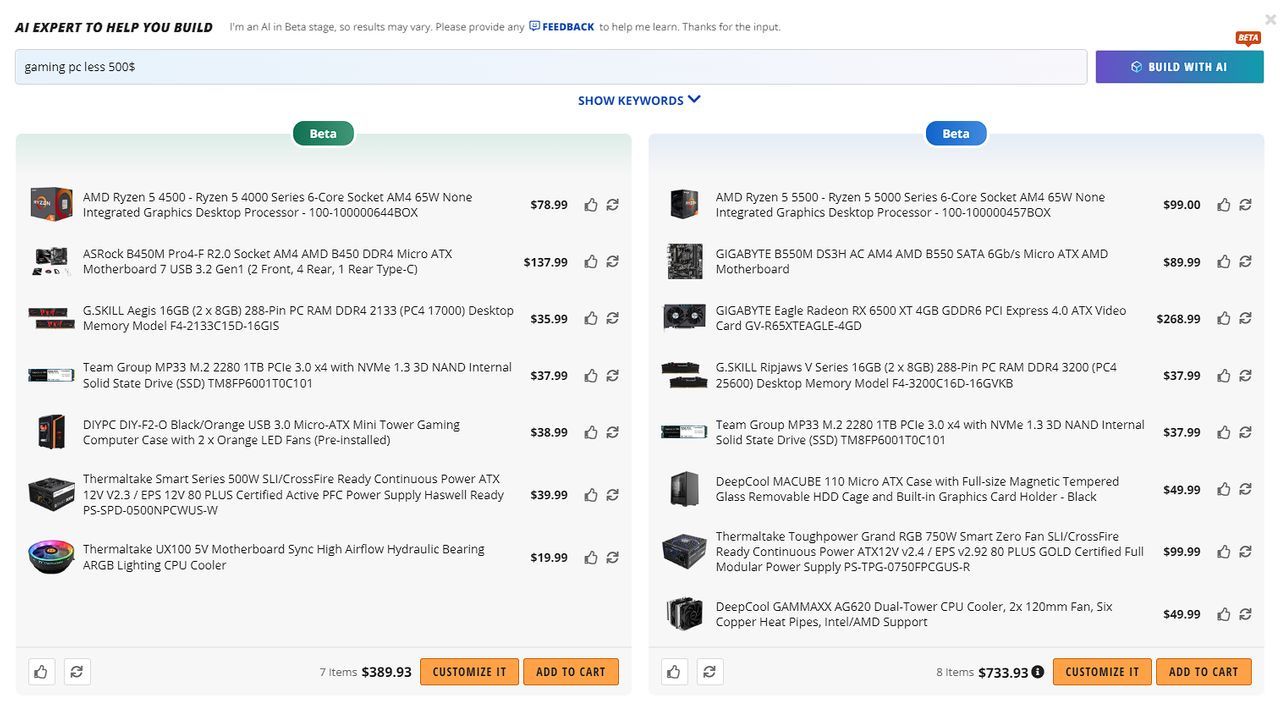View the Thermaltake UX100 ARGB cooler image
The image size is (1280, 720).
tap(51, 558)
